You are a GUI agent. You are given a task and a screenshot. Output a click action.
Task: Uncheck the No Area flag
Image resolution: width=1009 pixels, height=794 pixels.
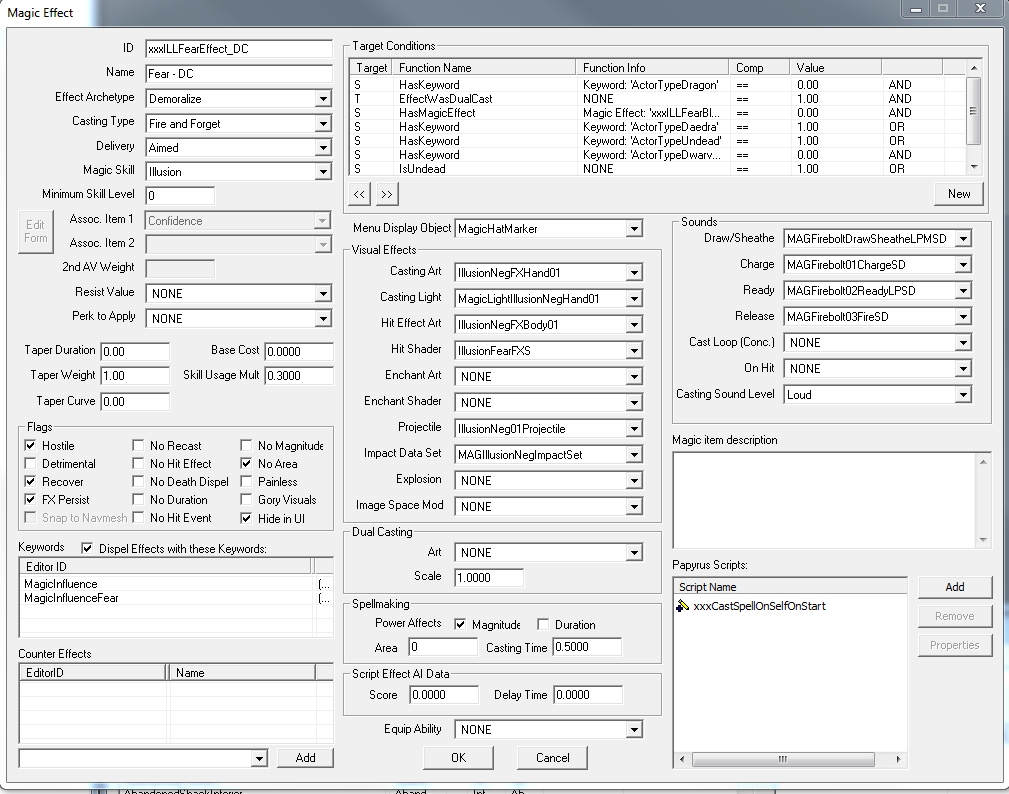[246, 463]
